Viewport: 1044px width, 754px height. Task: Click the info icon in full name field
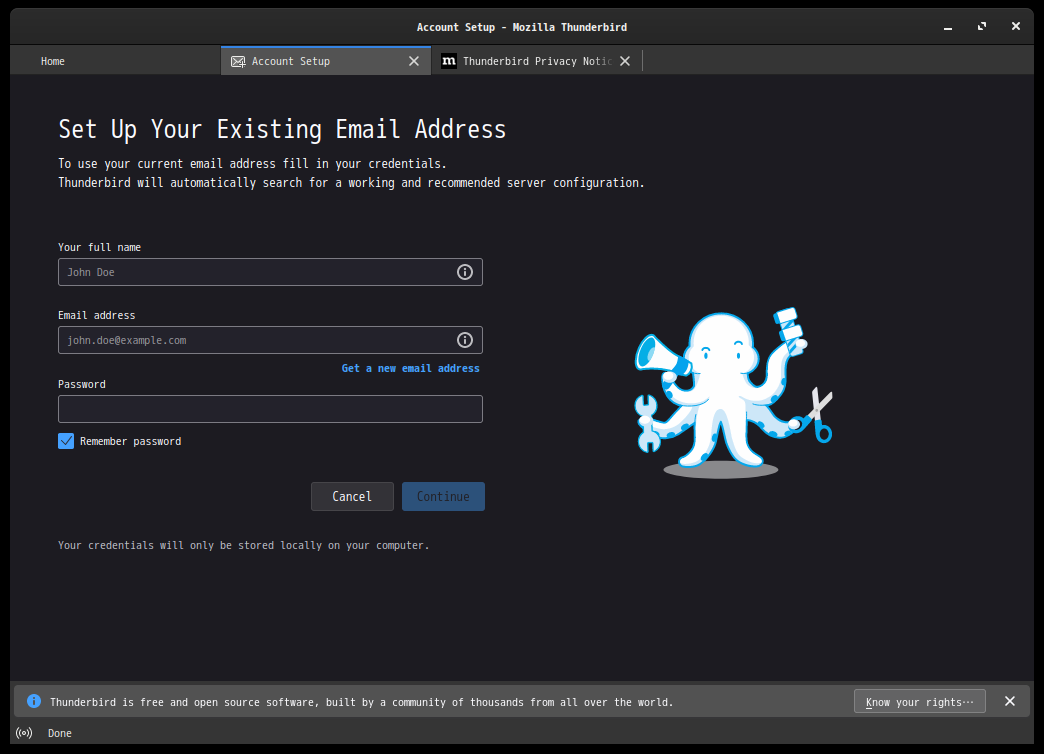click(x=465, y=272)
